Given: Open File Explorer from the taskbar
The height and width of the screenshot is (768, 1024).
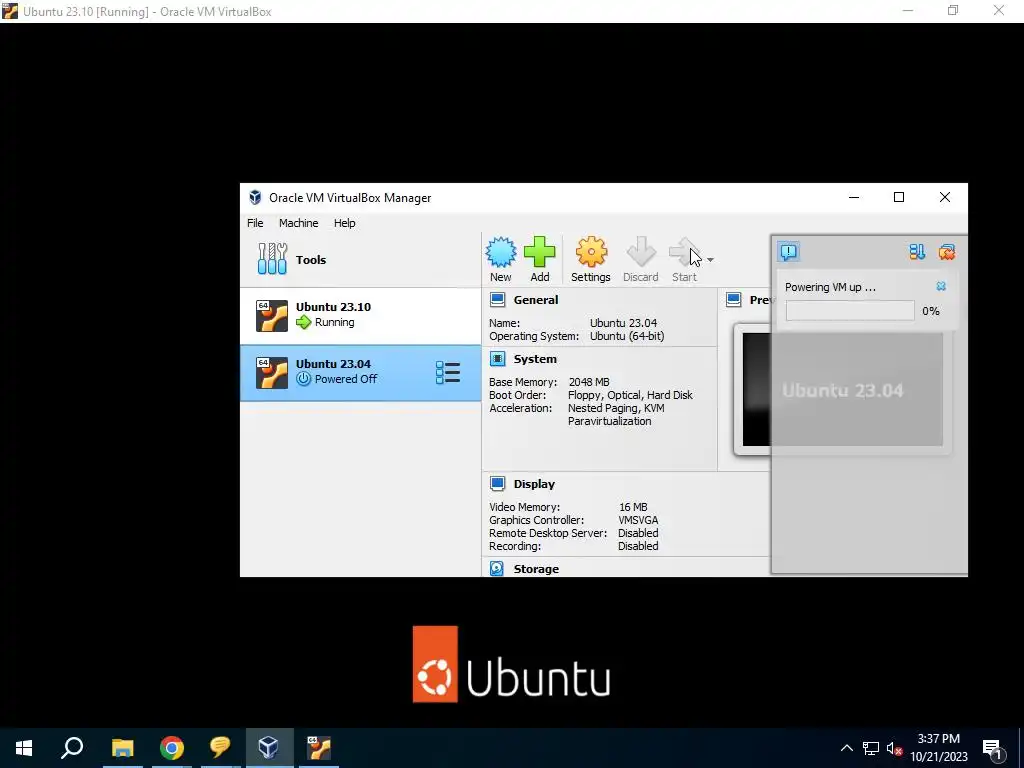Looking at the screenshot, I should click(122, 748).
